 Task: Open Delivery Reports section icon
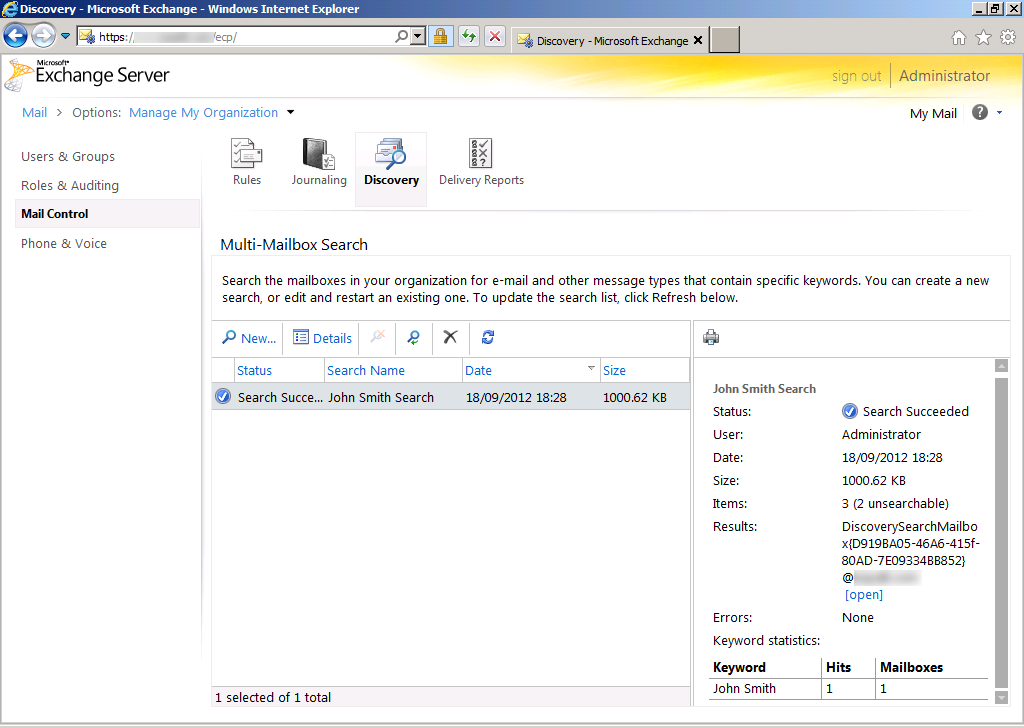click(x=481, y=163)
